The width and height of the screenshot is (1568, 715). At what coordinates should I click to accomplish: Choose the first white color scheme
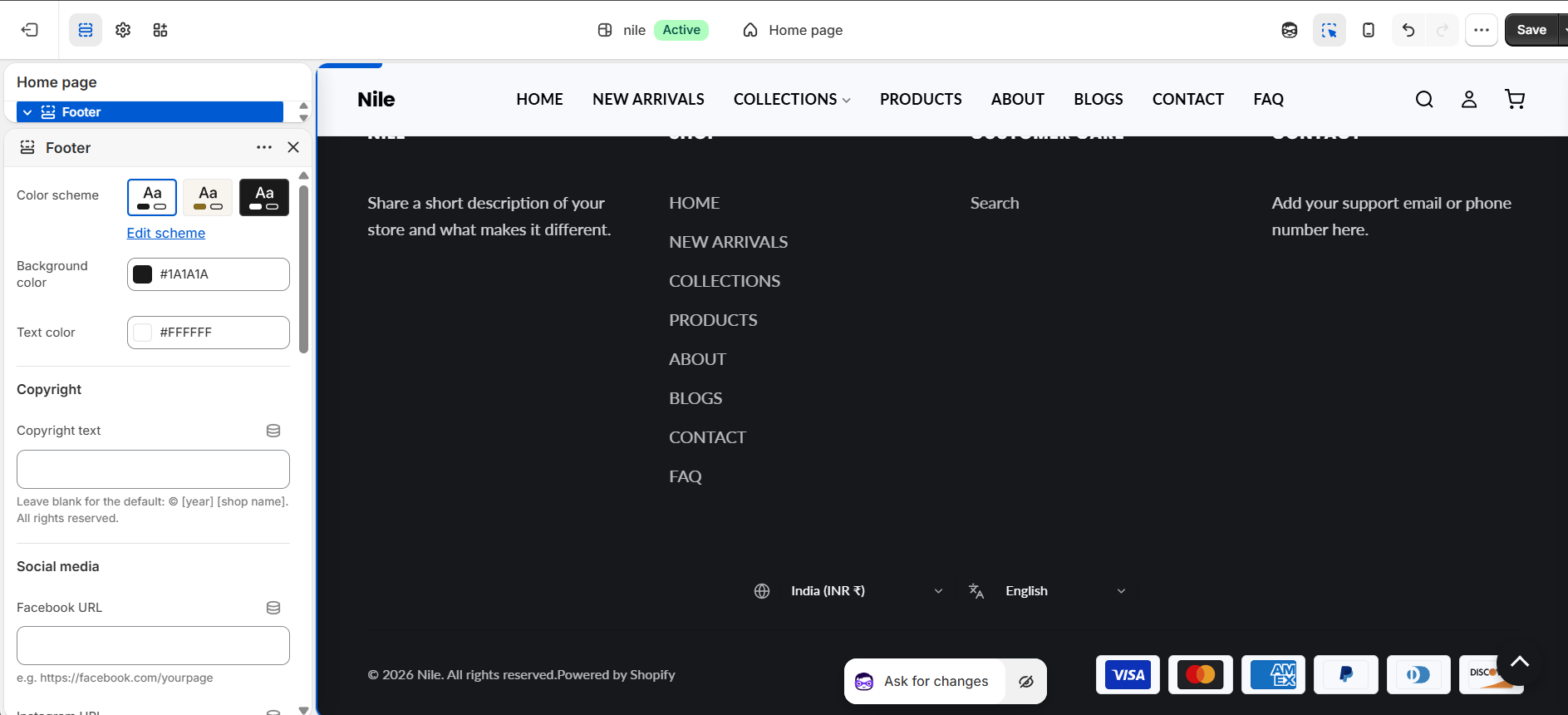coord(152,197)
